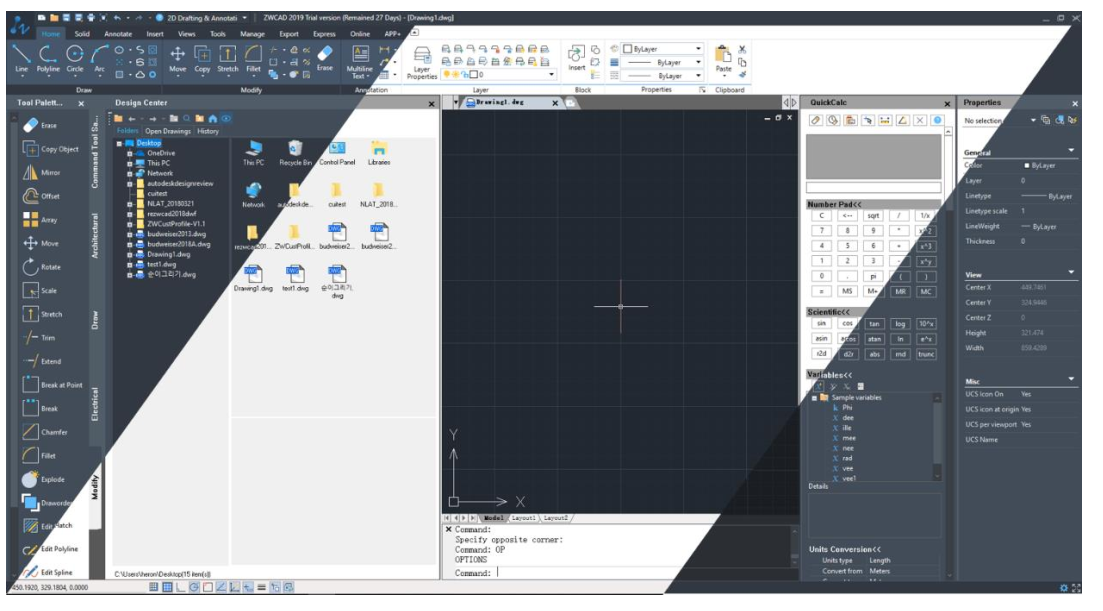Click the number 7 key in QuickCalc
This screenshot has height=611, width=1103.
(x=821, y=231)
